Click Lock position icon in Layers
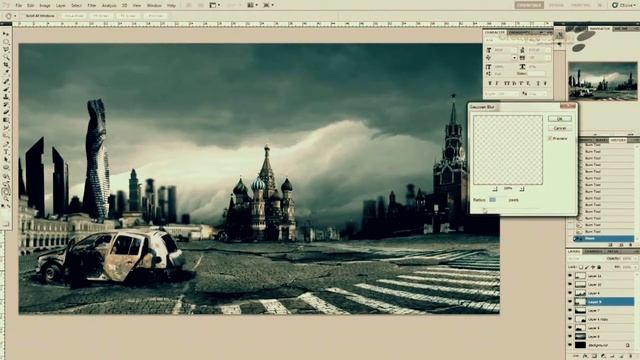The height and width of the screenshot is (360, 640). (593, 267)
